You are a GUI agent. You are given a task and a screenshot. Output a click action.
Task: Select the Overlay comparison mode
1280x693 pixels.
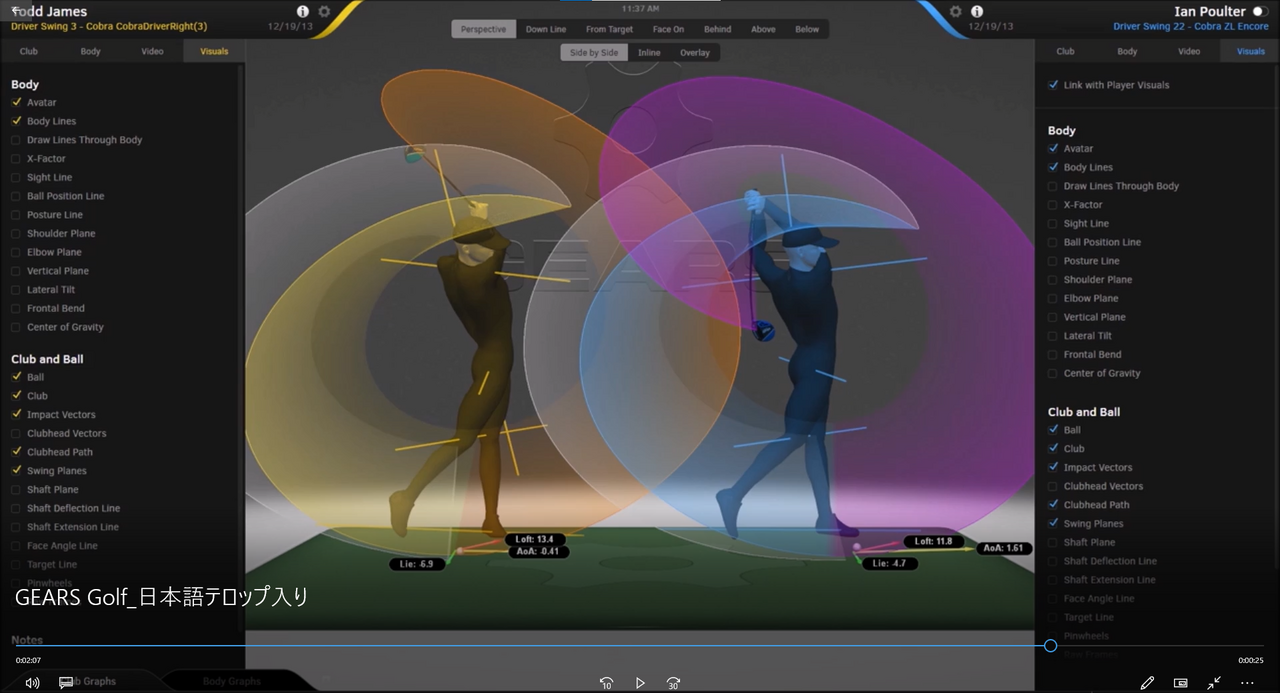(694, 53)
